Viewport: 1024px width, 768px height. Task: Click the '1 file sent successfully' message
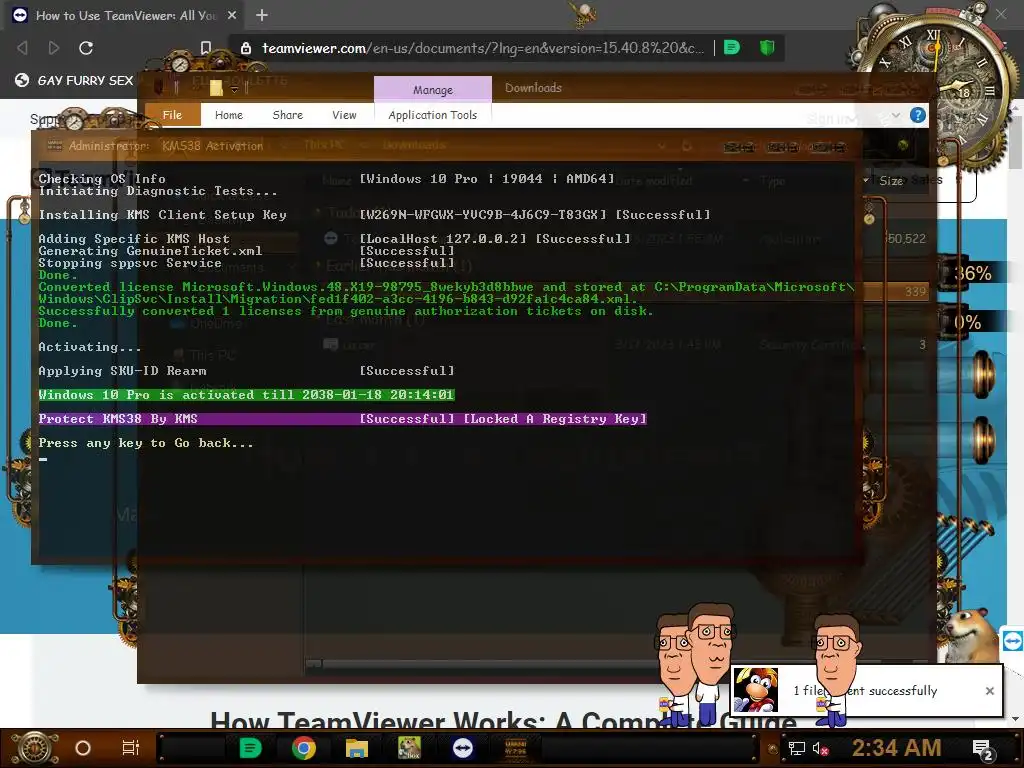pos(865,690)
